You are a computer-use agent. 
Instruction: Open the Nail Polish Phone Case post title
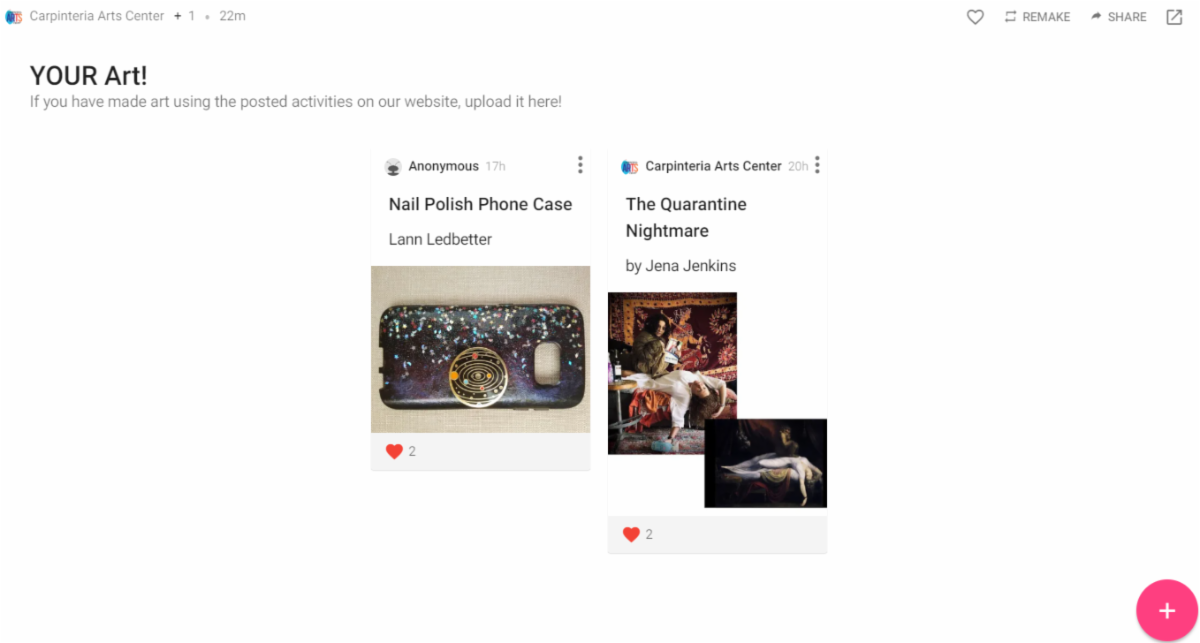pos(480,204)
